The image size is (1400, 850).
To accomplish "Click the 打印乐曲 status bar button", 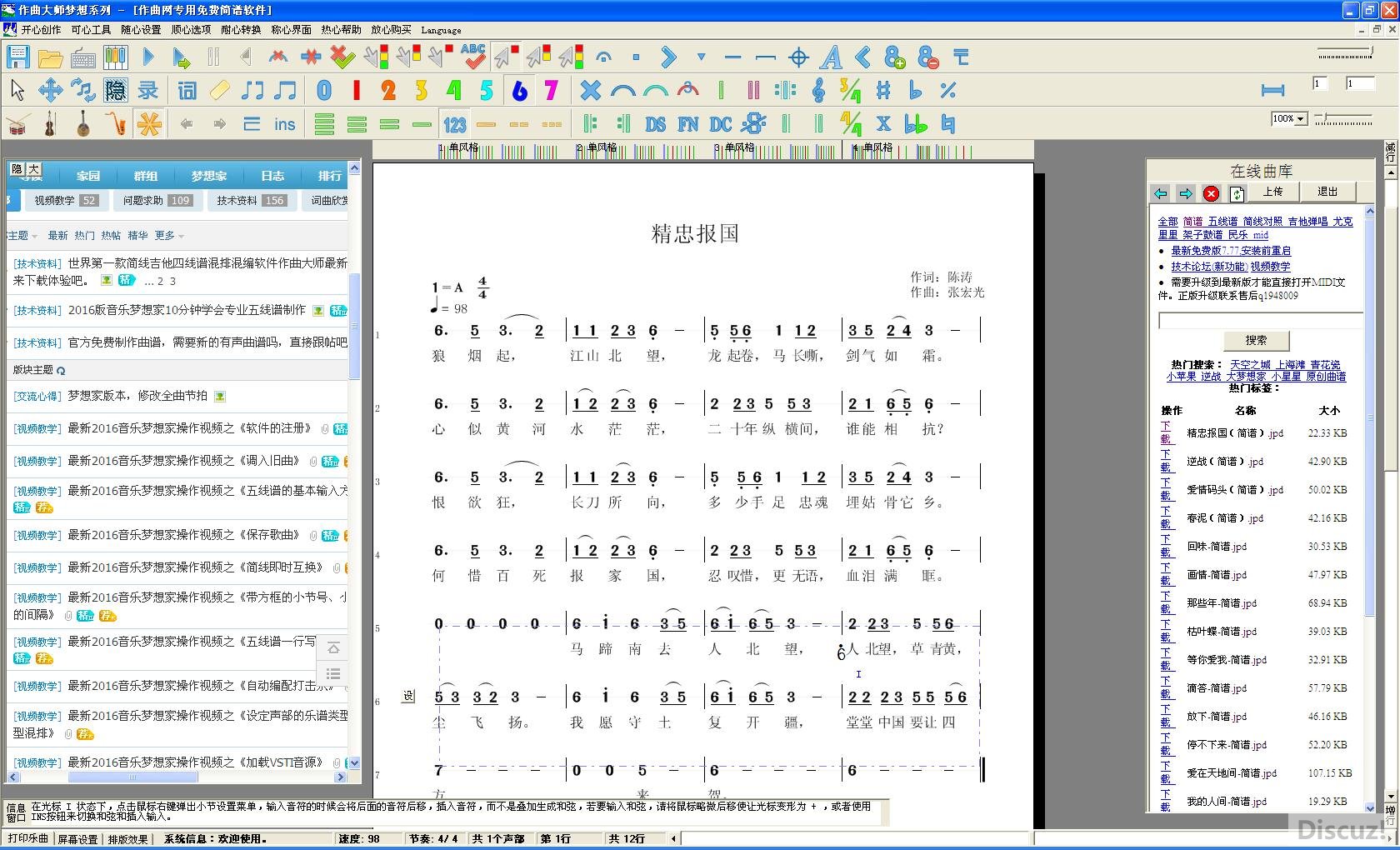I will pos(28,839).
